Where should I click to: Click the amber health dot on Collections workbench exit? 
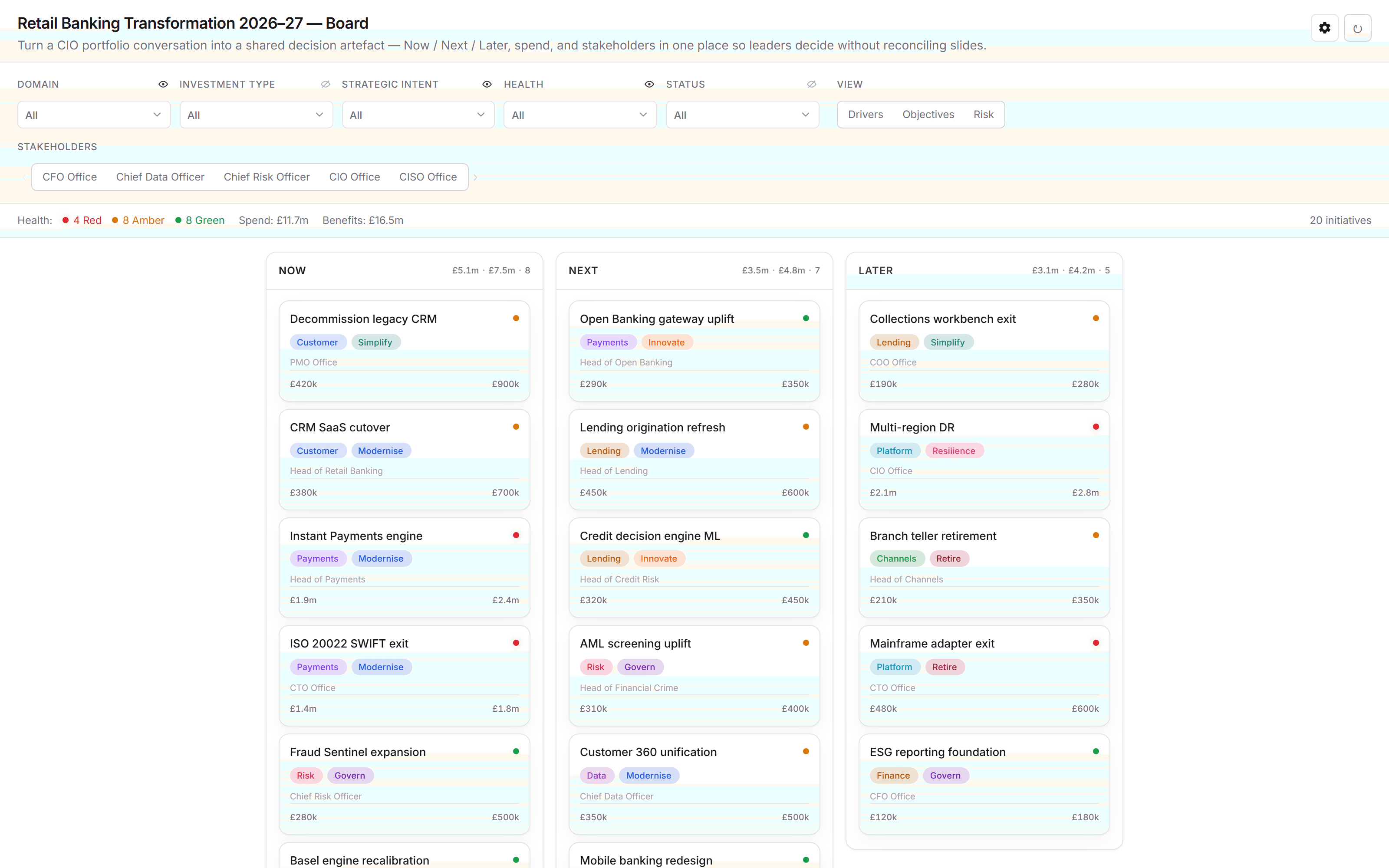(x=1096, y=318)
